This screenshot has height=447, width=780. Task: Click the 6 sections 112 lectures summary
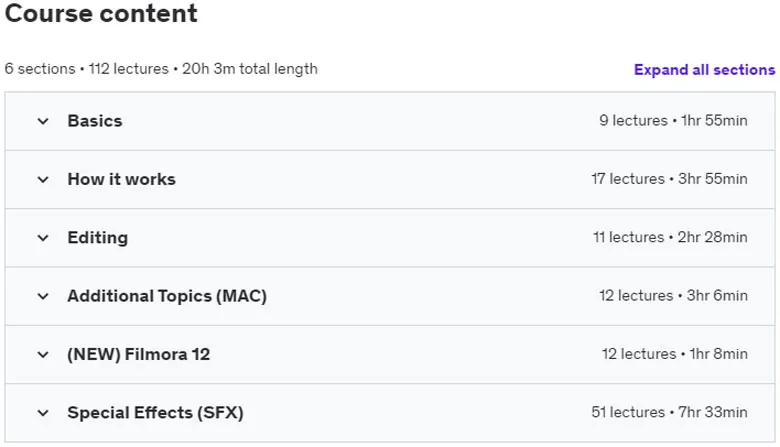click(x=161, y=69)
